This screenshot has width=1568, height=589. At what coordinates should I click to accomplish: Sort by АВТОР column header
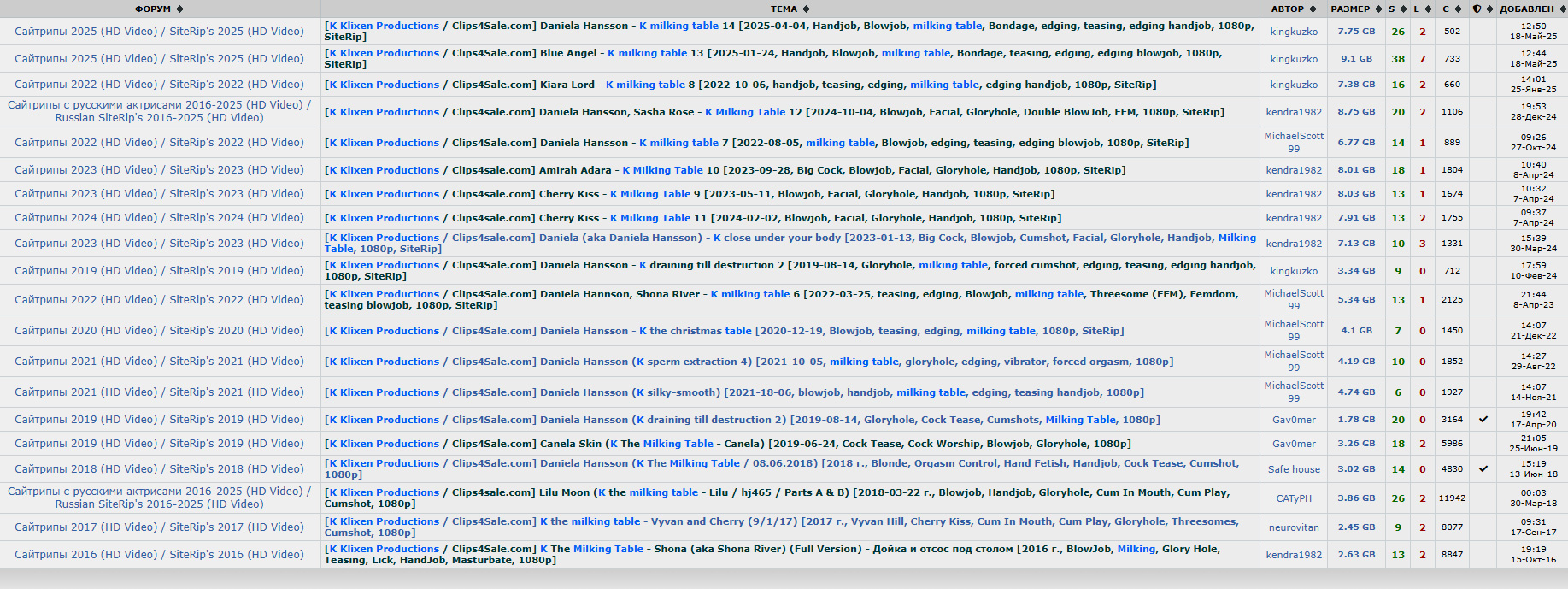coord(1293,9)
